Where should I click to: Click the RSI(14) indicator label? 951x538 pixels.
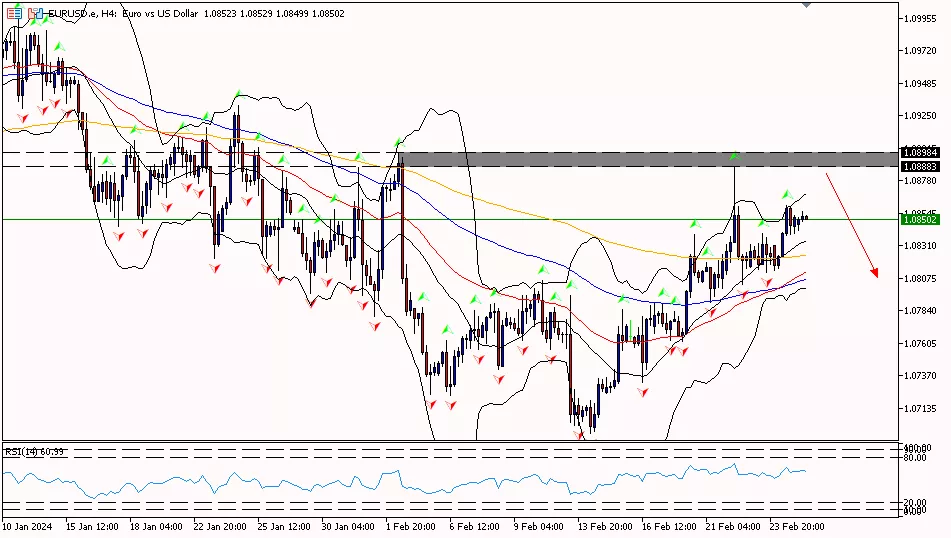tap(35, 452)
